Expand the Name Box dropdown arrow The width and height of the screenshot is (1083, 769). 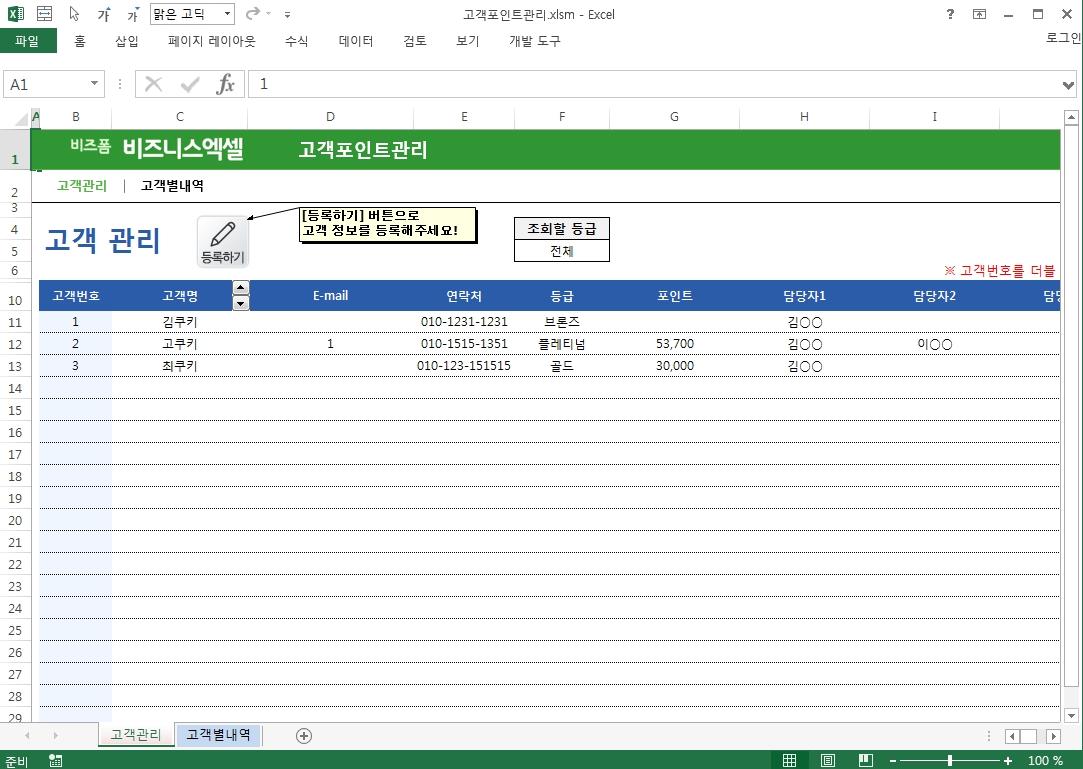[95, 85]
